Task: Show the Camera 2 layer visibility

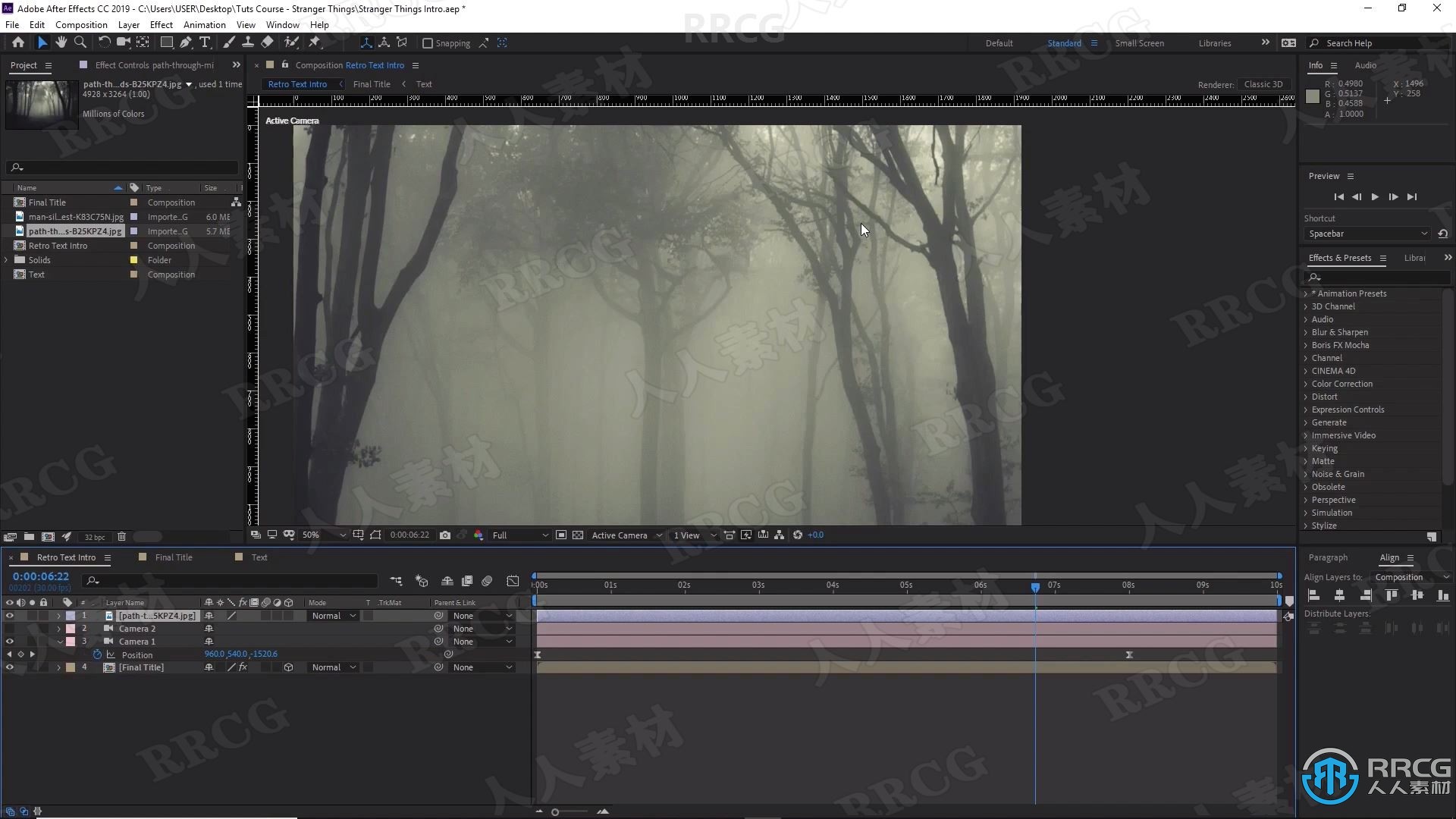Action: click(9, 629)
